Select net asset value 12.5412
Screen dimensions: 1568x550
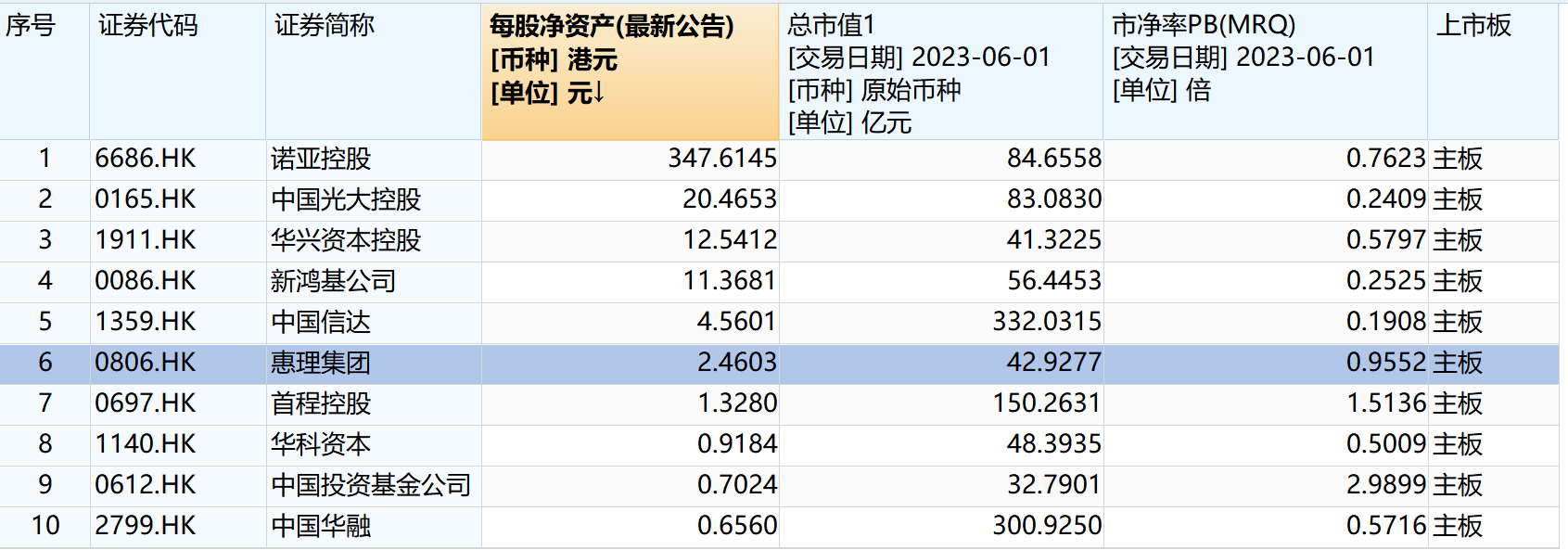tap(730, 240)
